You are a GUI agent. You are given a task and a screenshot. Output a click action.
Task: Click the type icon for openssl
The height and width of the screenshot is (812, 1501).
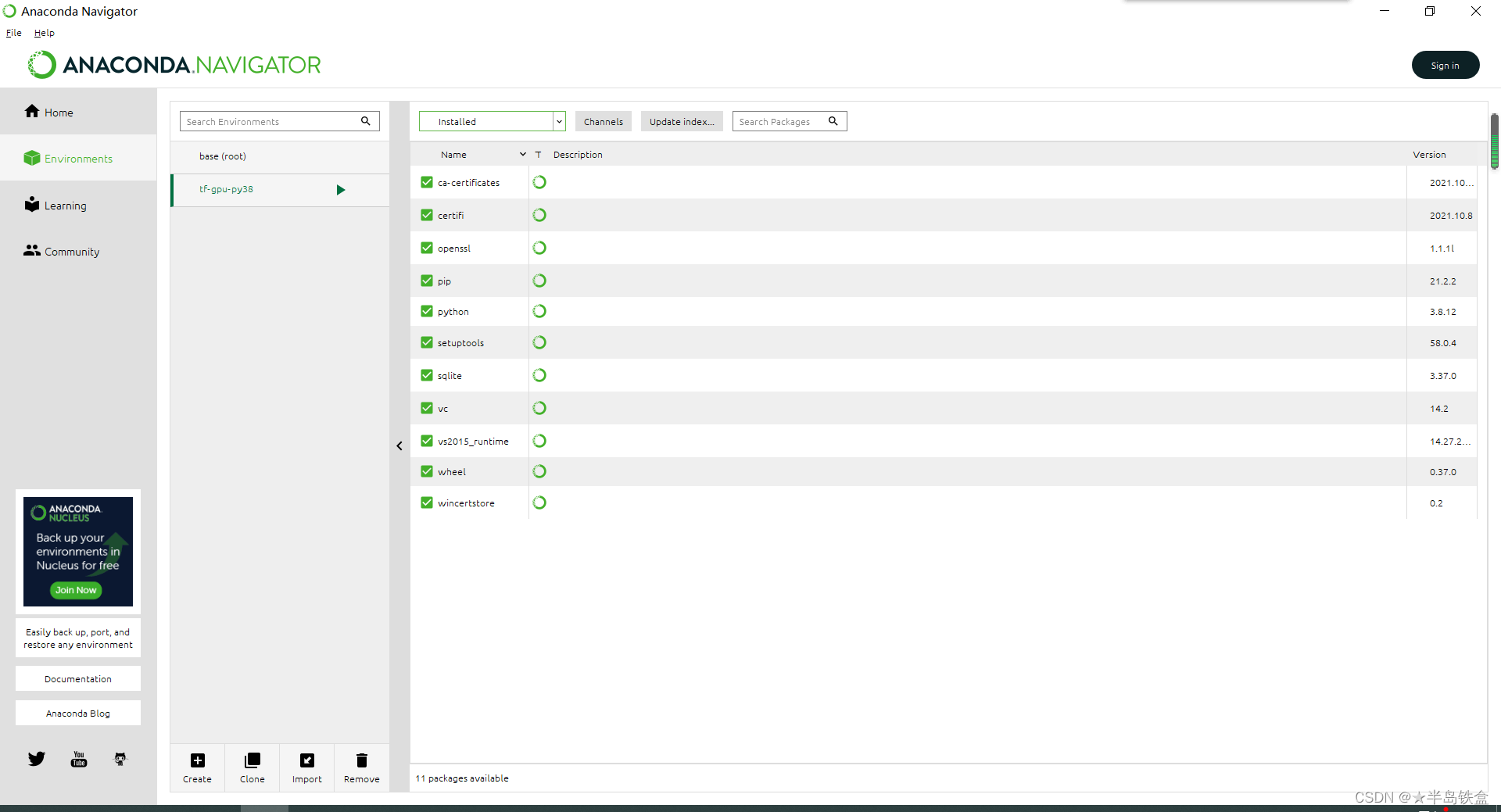(x=539, y=248)
